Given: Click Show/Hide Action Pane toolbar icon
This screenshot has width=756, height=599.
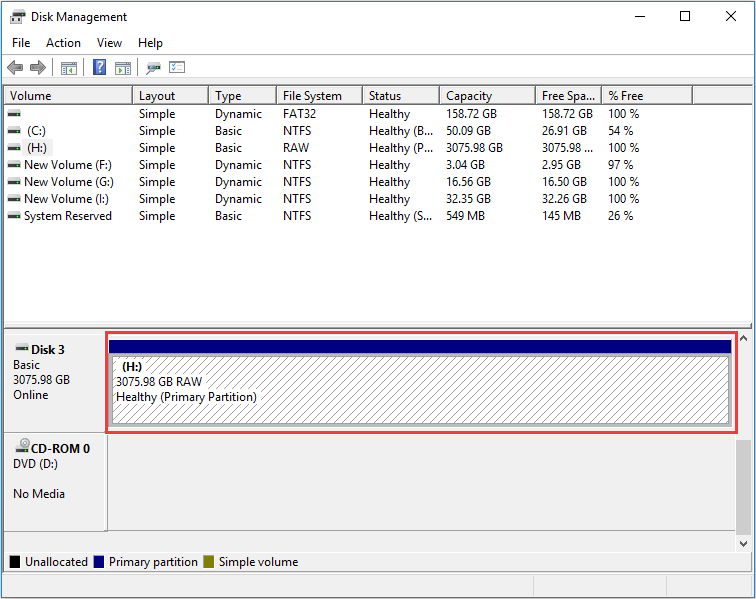Looking at the screenshot, I should click(x=123, y=68).
